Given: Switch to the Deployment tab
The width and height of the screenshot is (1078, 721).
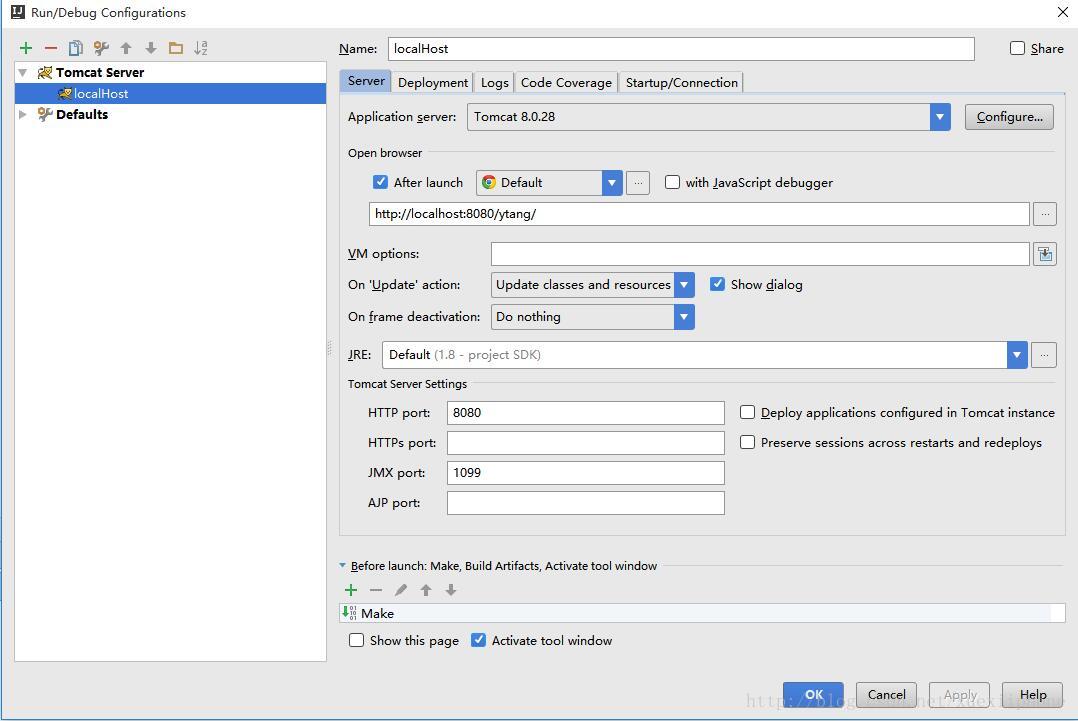Looking at the screenshot, I should coord(432,83).
